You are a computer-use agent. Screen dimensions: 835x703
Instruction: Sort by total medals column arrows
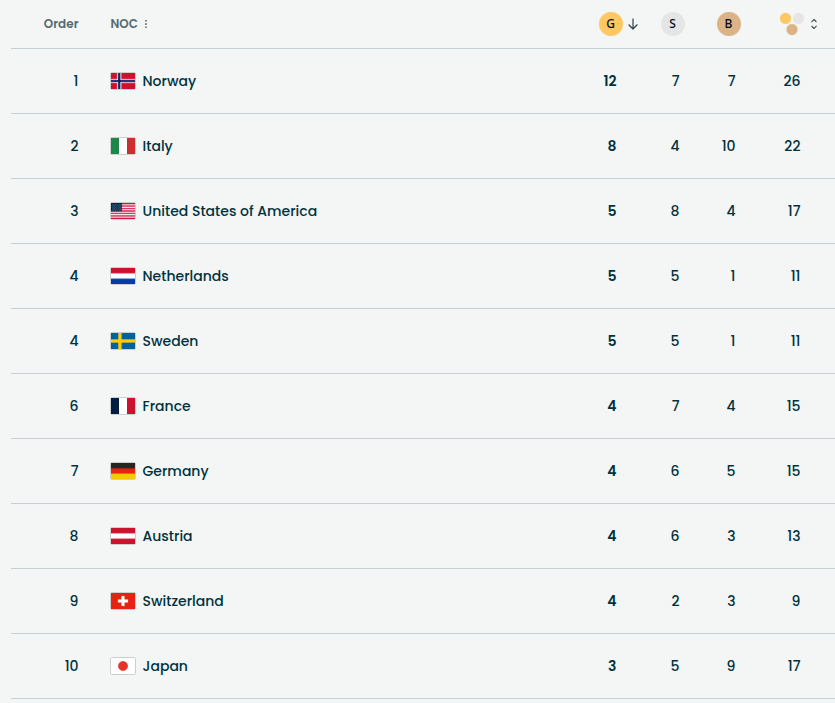click(x=814, y=24)
